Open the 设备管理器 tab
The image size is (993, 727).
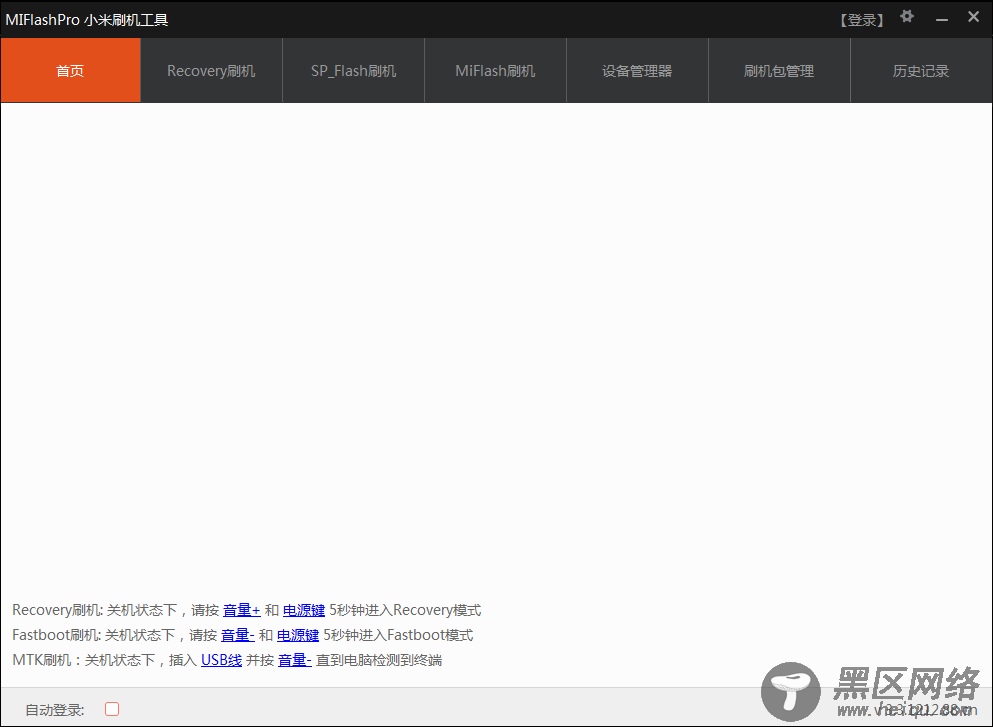[x=637, y=70]
